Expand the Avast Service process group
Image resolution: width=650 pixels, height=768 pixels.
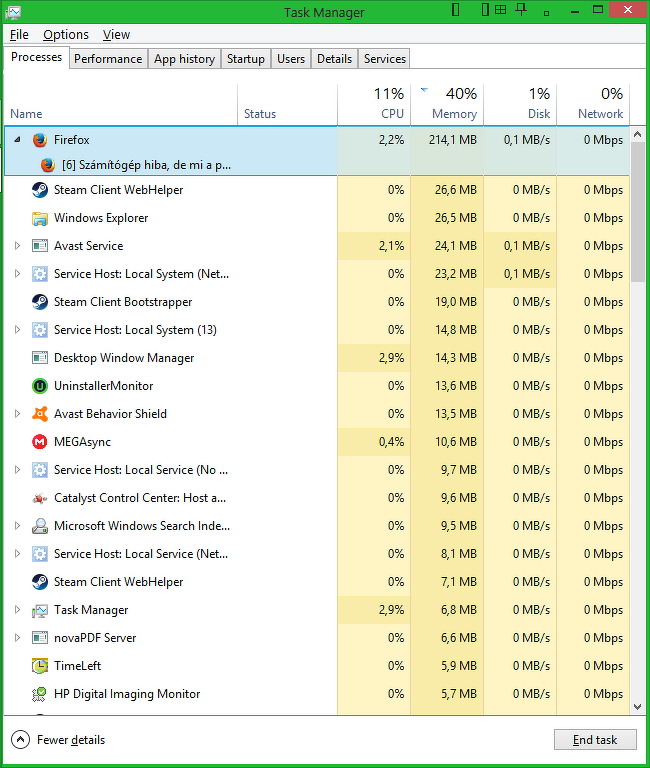point(17,246)
